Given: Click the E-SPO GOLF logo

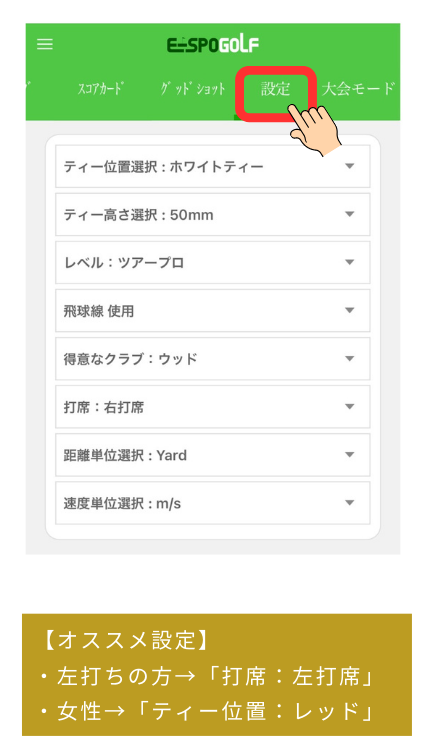Looking at the screenshot, I should (x=213, y=45).
